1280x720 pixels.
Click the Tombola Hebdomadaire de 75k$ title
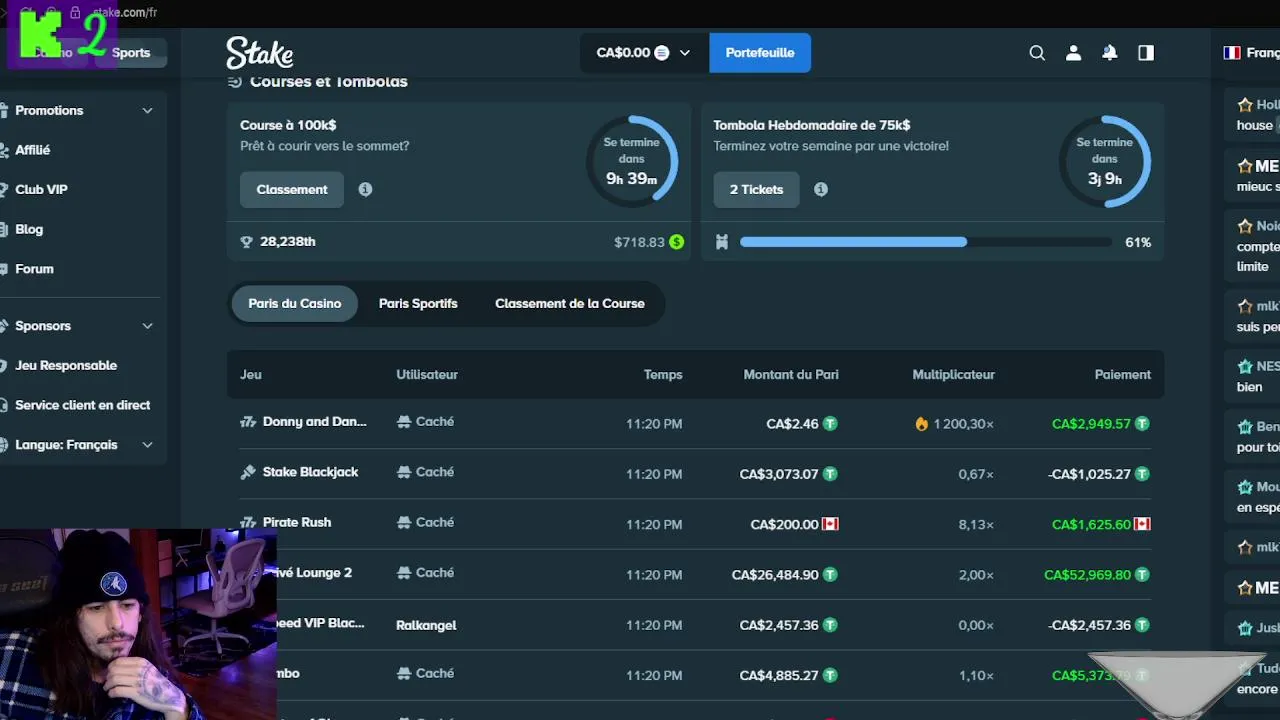[812, 125]
